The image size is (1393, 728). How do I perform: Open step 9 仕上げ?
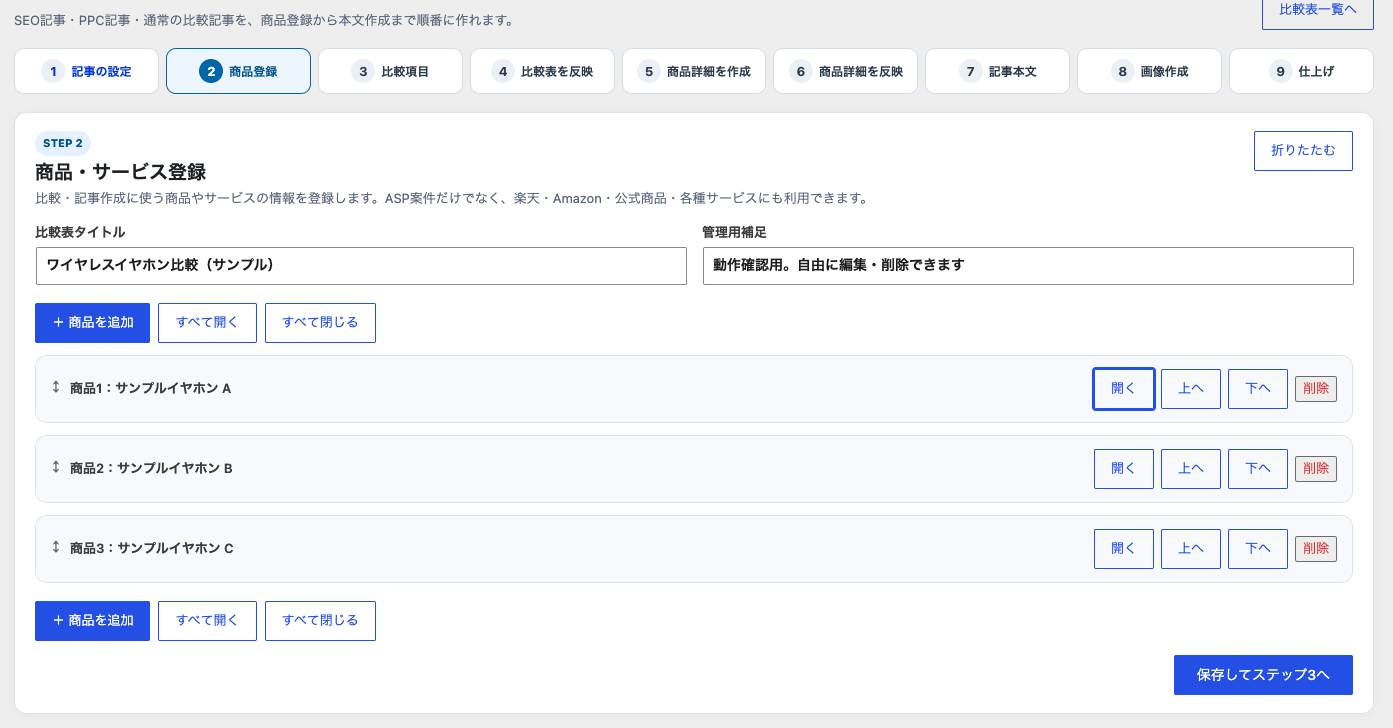[x=1301, y=71]
